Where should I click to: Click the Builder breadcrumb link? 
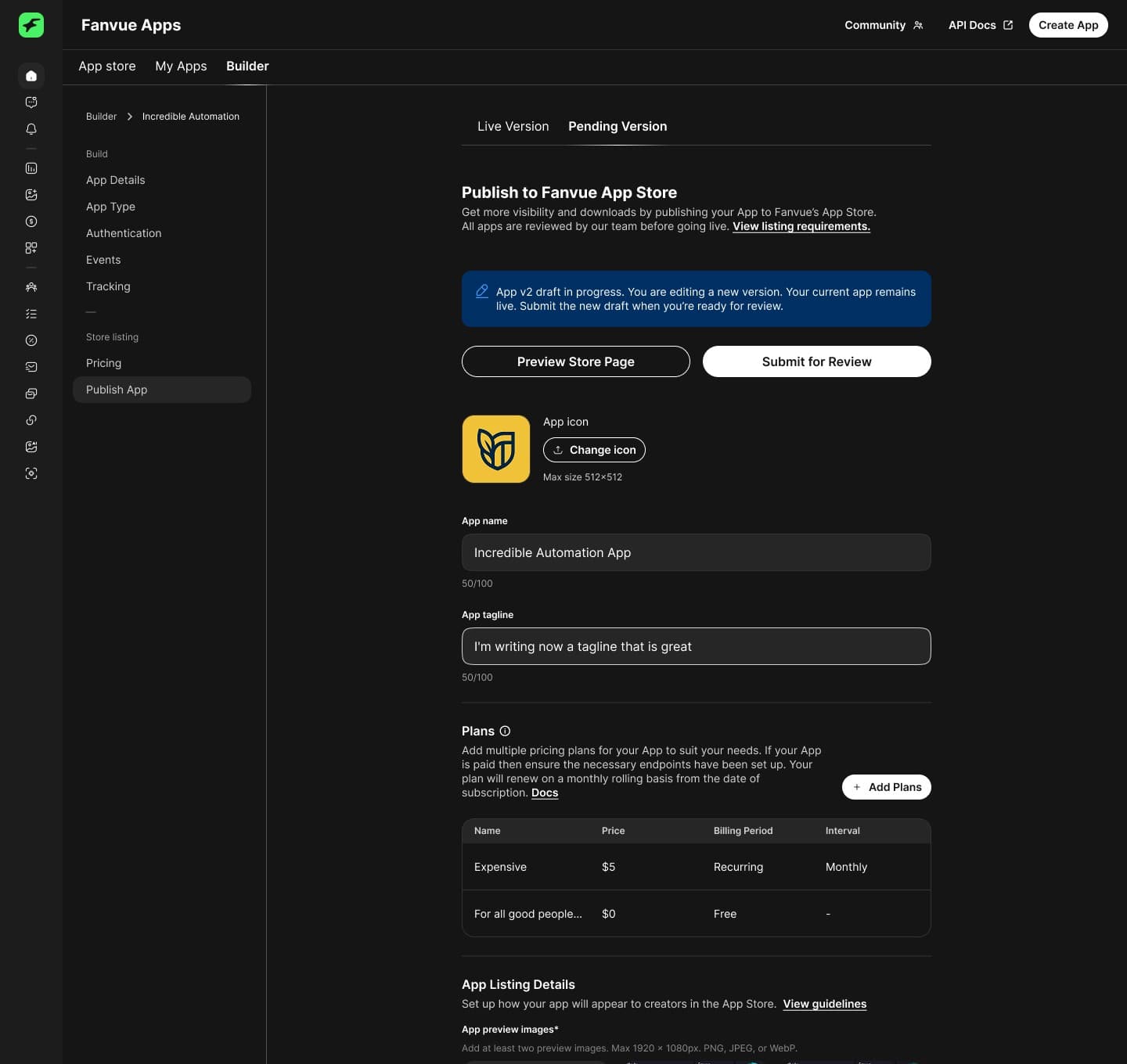[101, 117]
